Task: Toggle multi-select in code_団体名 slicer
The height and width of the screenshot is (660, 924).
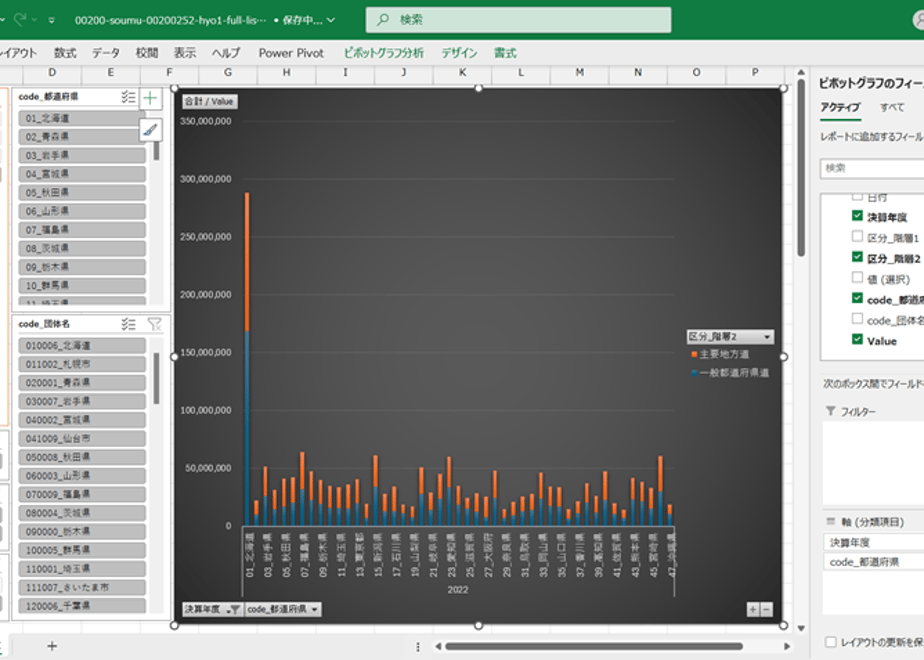Action: pos(128,324)
